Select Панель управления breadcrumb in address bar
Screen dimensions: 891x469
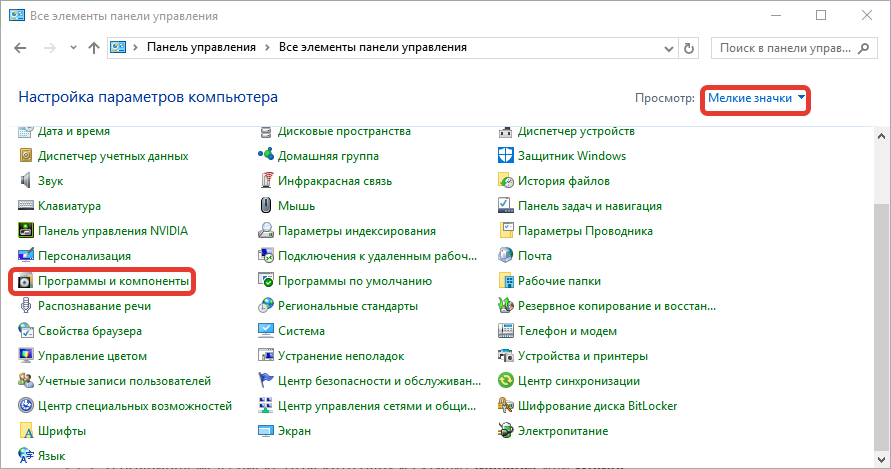(x=201, y=47)
